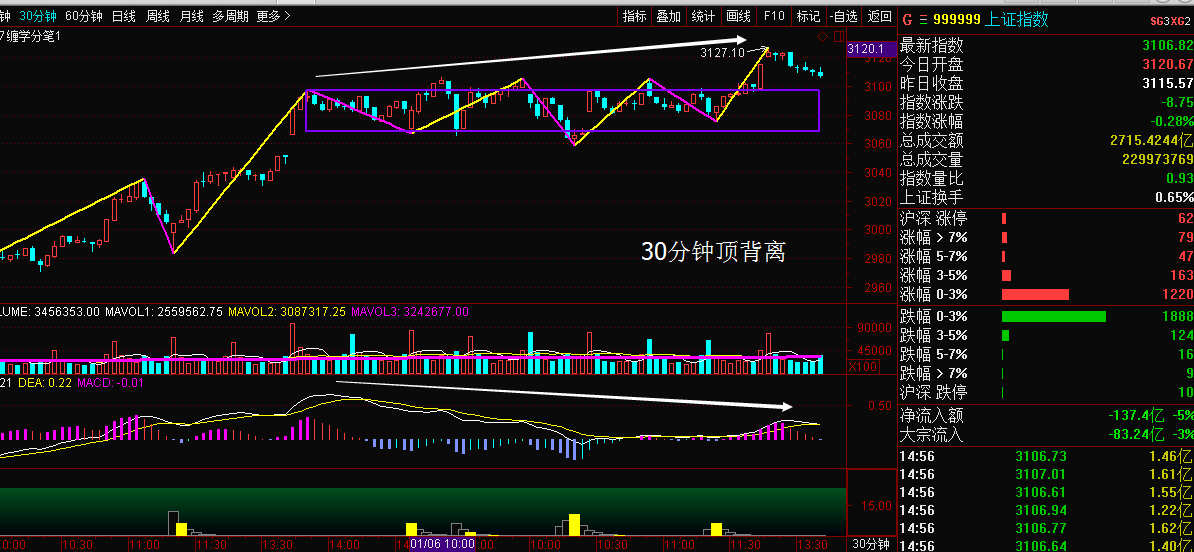Click the 净流入额 value -137.4亿
The image size is (1194, 552).
tap(1135, 416)
